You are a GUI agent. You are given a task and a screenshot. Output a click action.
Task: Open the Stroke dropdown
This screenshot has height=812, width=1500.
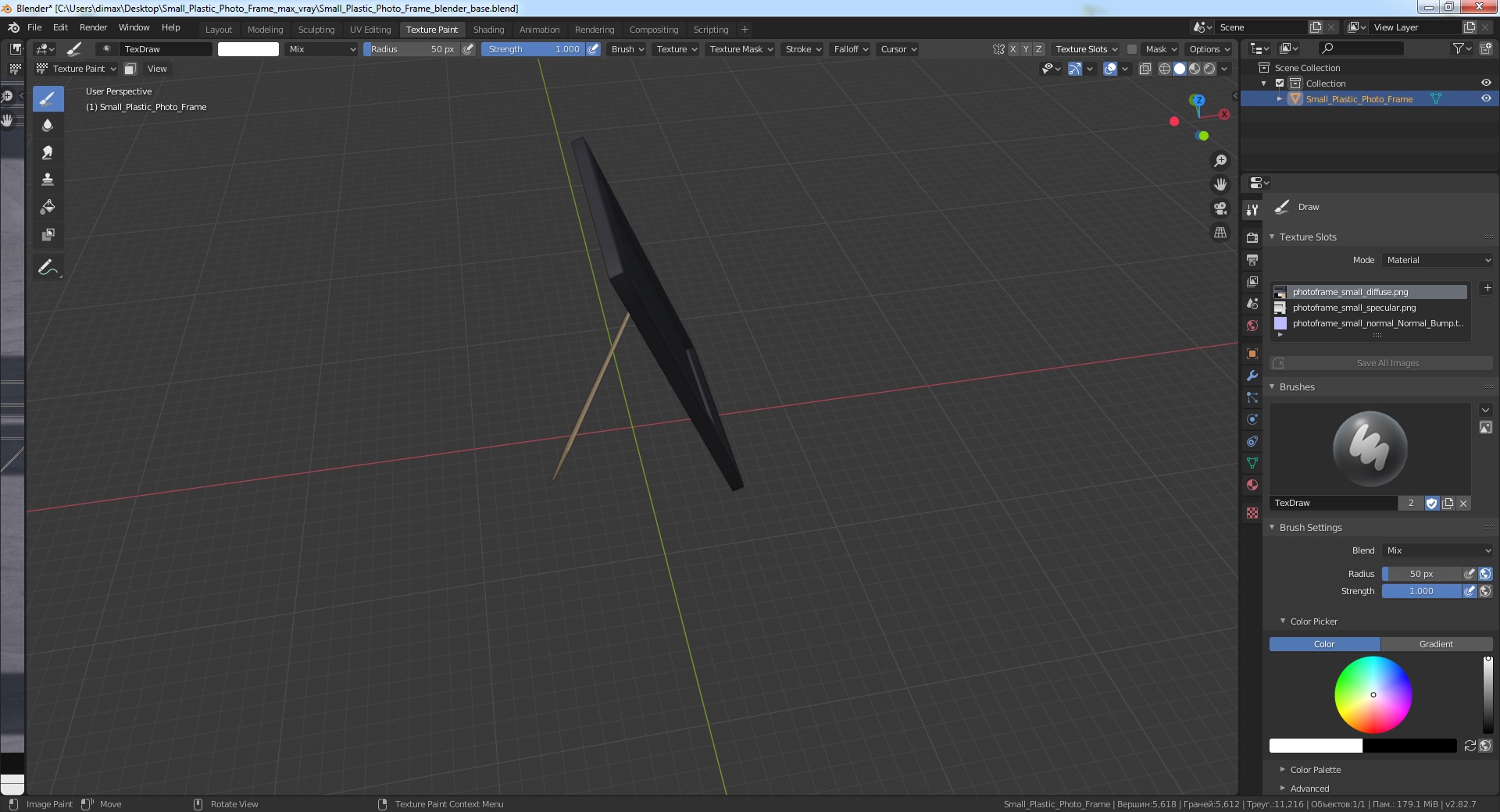pos(803,49)
